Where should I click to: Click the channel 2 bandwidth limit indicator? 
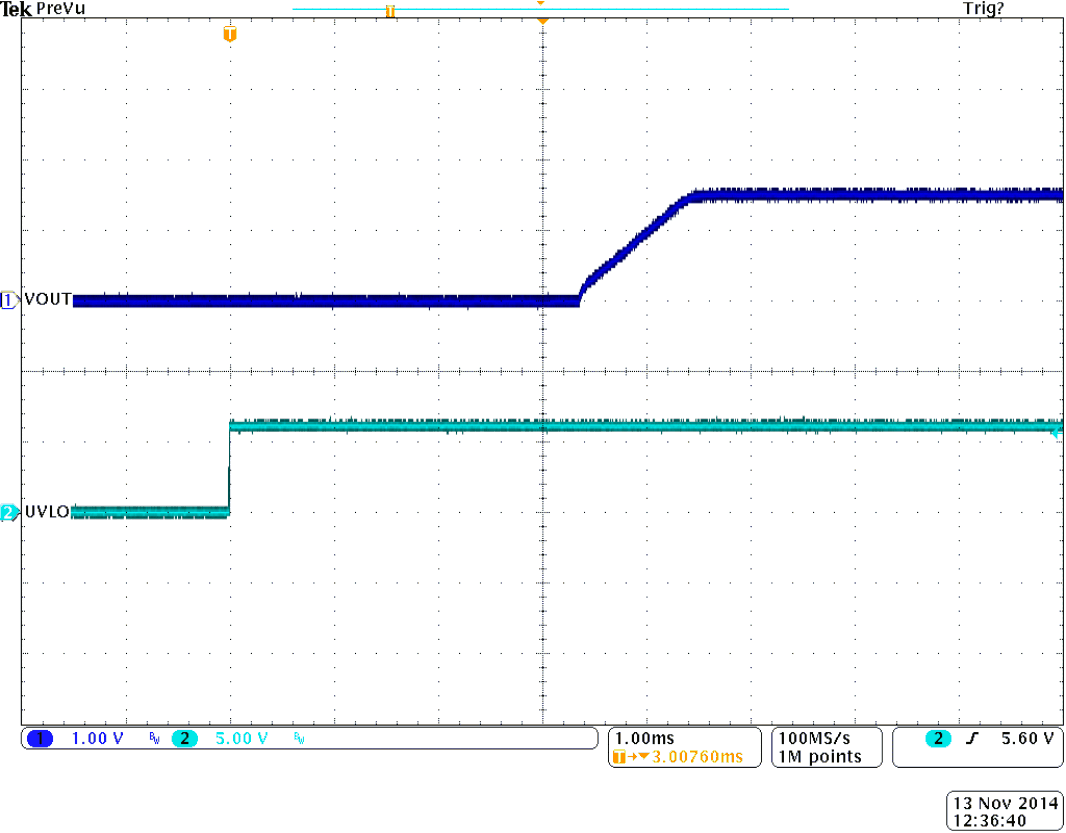[x=298, y=739]
